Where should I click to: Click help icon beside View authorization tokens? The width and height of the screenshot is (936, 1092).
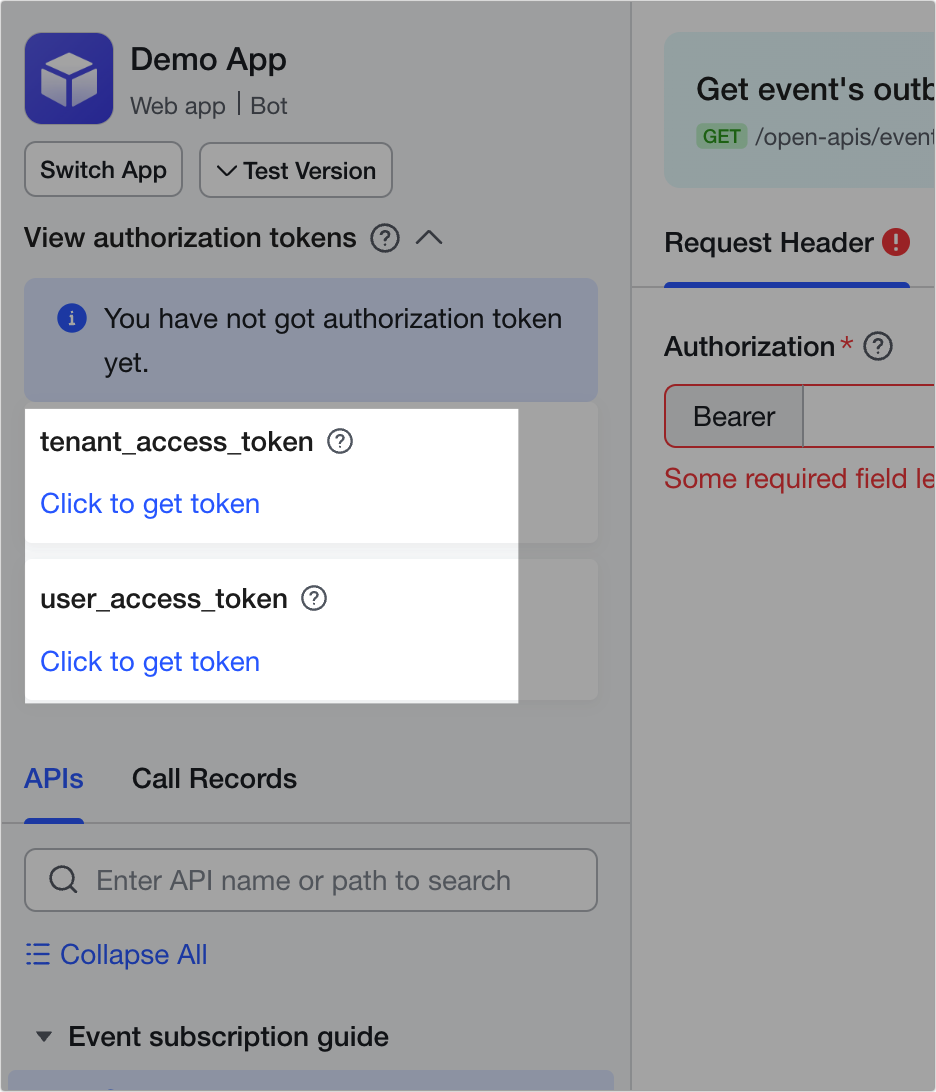pyautogui.click(x=385, y=238)
